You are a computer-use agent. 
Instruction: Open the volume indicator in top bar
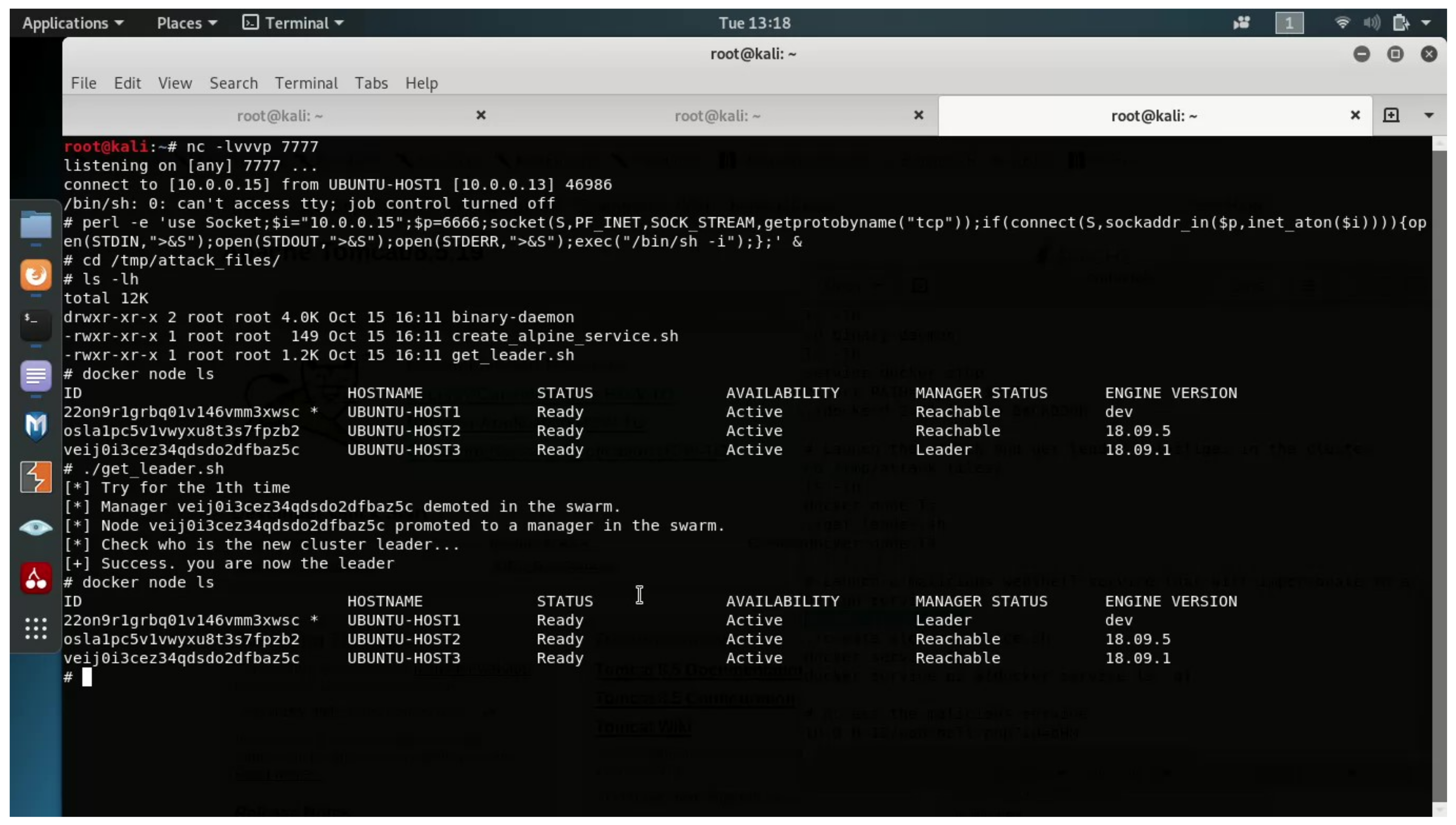(1371, 23)
